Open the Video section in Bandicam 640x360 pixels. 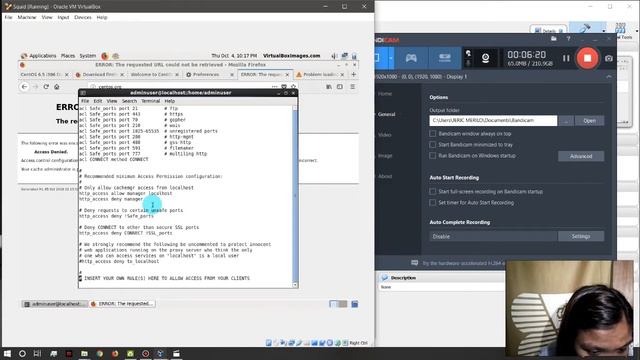click(x=384, y=135)
